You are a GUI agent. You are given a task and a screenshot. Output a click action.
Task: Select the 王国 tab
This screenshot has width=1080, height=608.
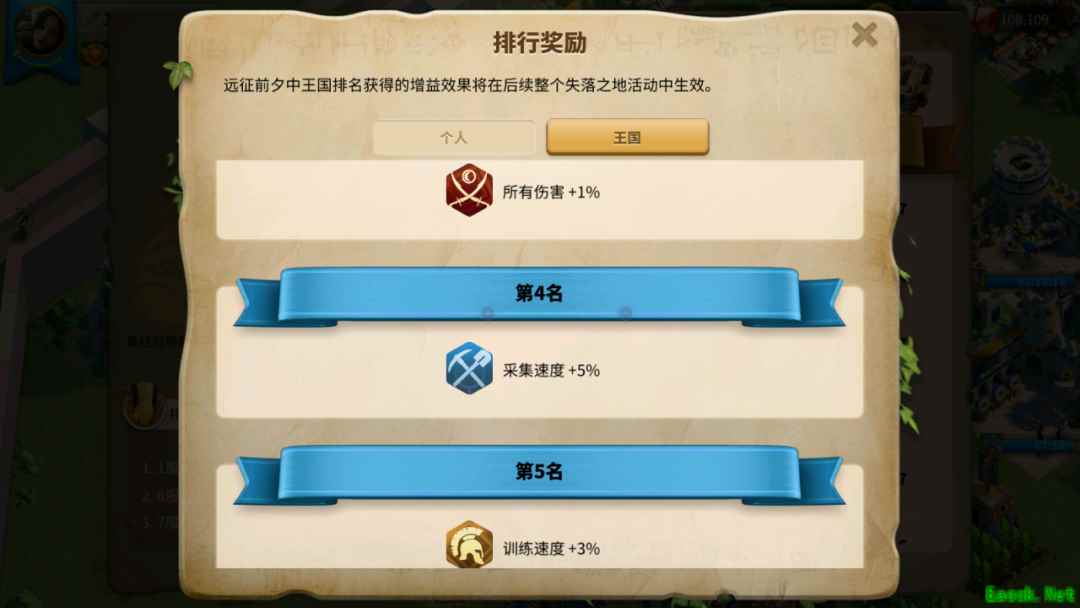point(627,137)
